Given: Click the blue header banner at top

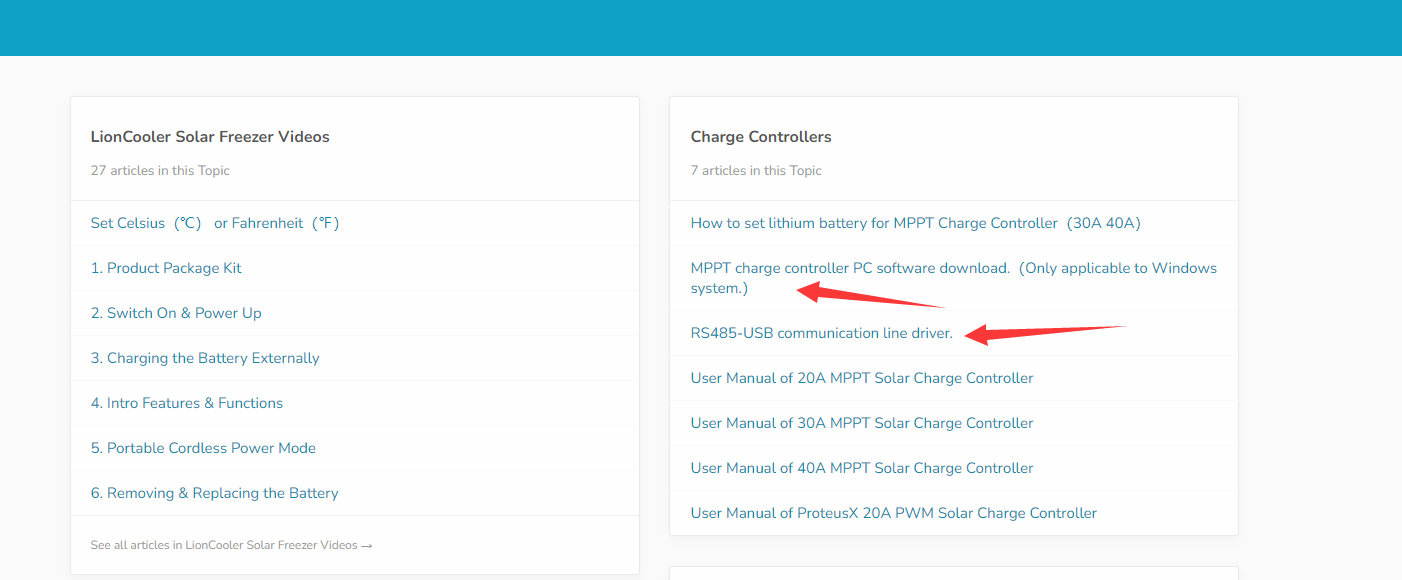Looking at the screenshot, I should [x=700, y=27].
